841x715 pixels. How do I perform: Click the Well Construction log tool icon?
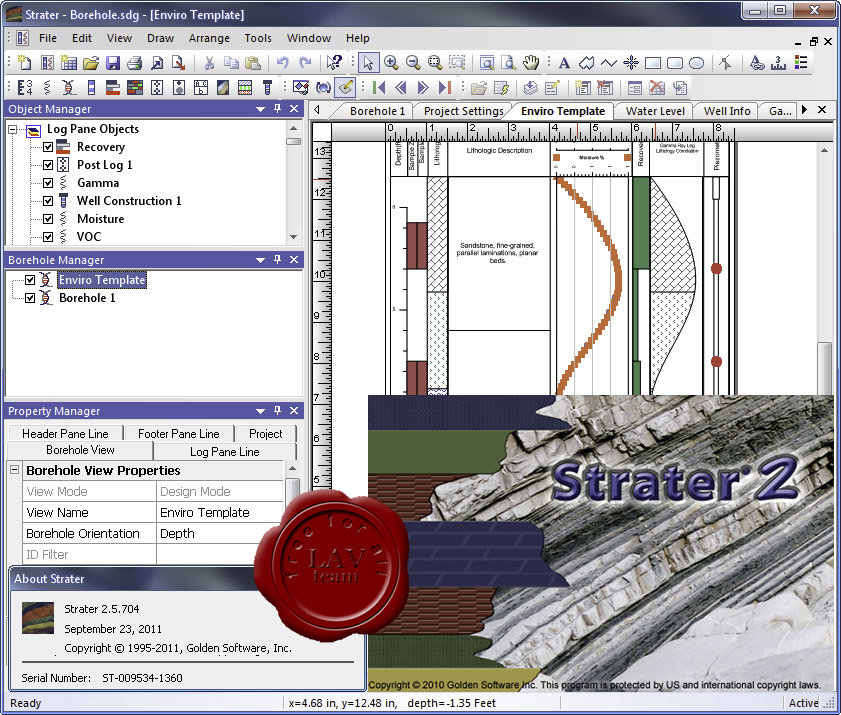coord(267,87)
